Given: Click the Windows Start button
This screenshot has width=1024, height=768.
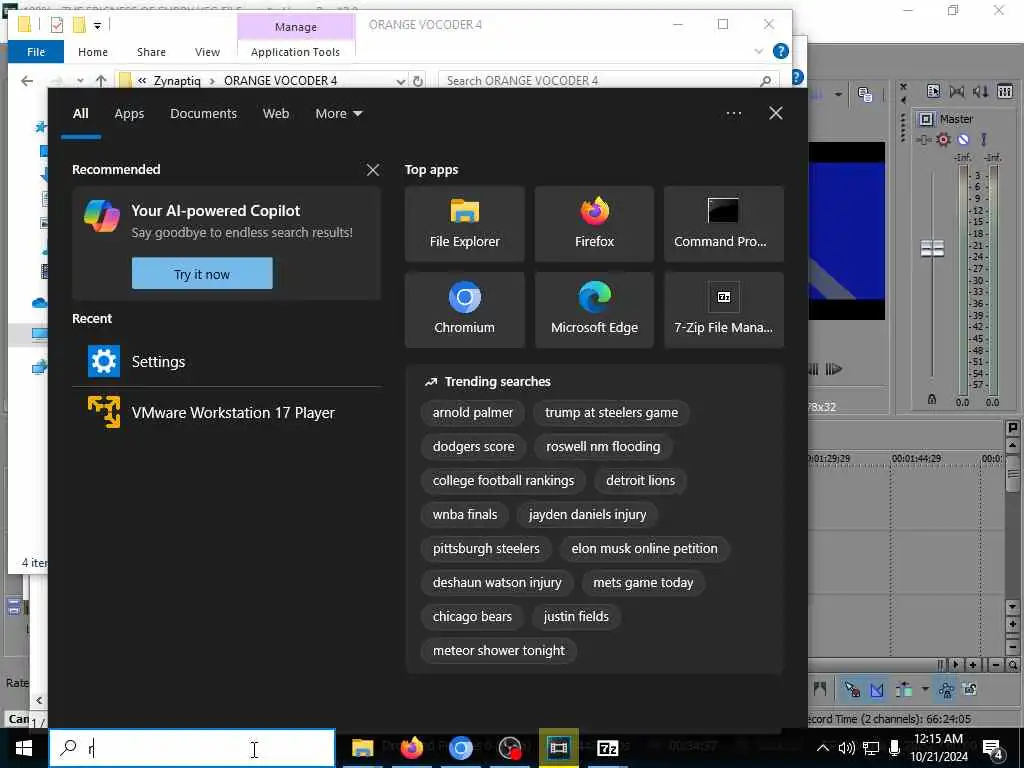Looking at the screenshot, I should pos(24,748).
